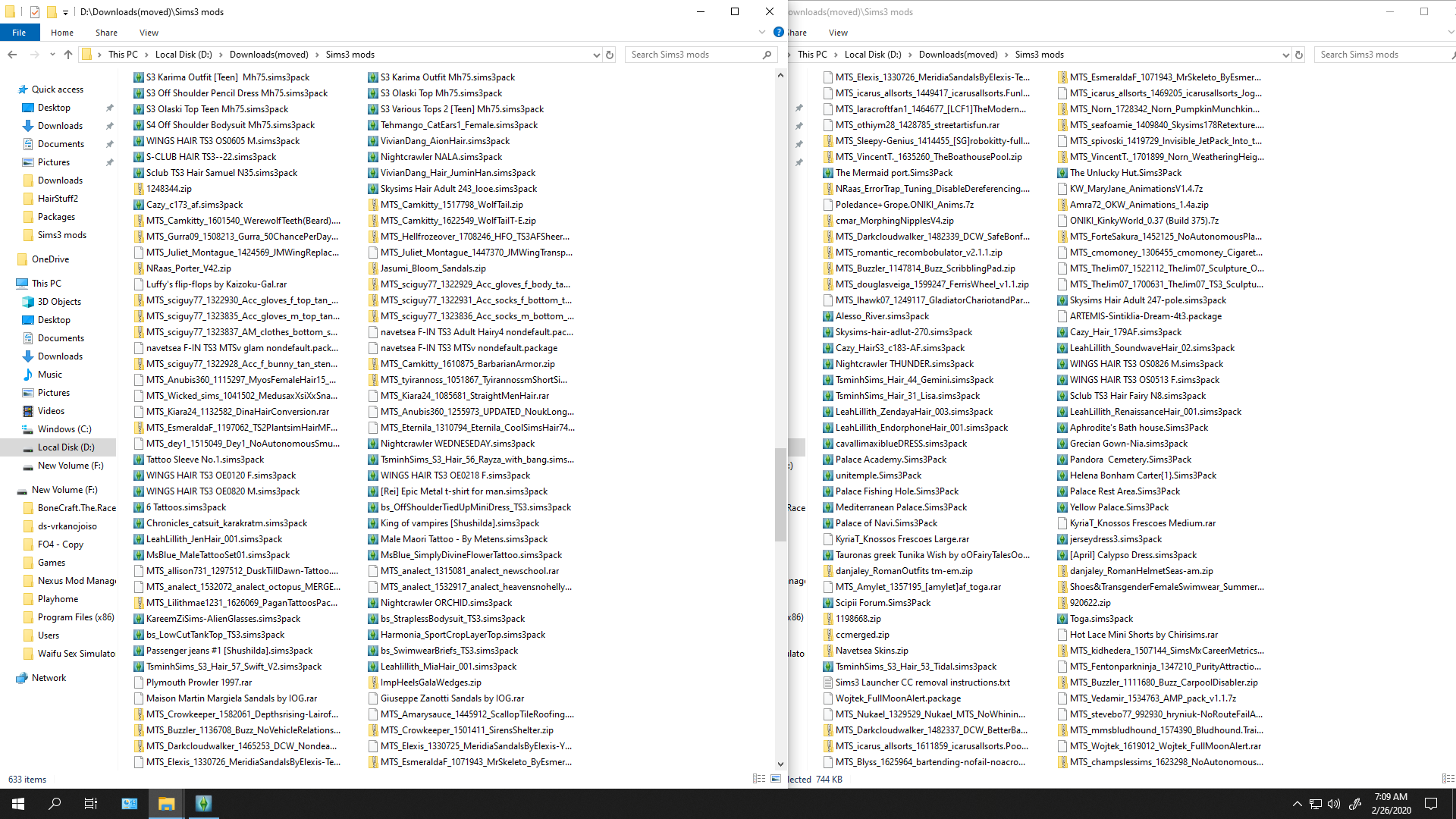Refresh the back Explorer window
Image resolution: width=1456 pixels, height=819 pixels.
pos(1298,55)
